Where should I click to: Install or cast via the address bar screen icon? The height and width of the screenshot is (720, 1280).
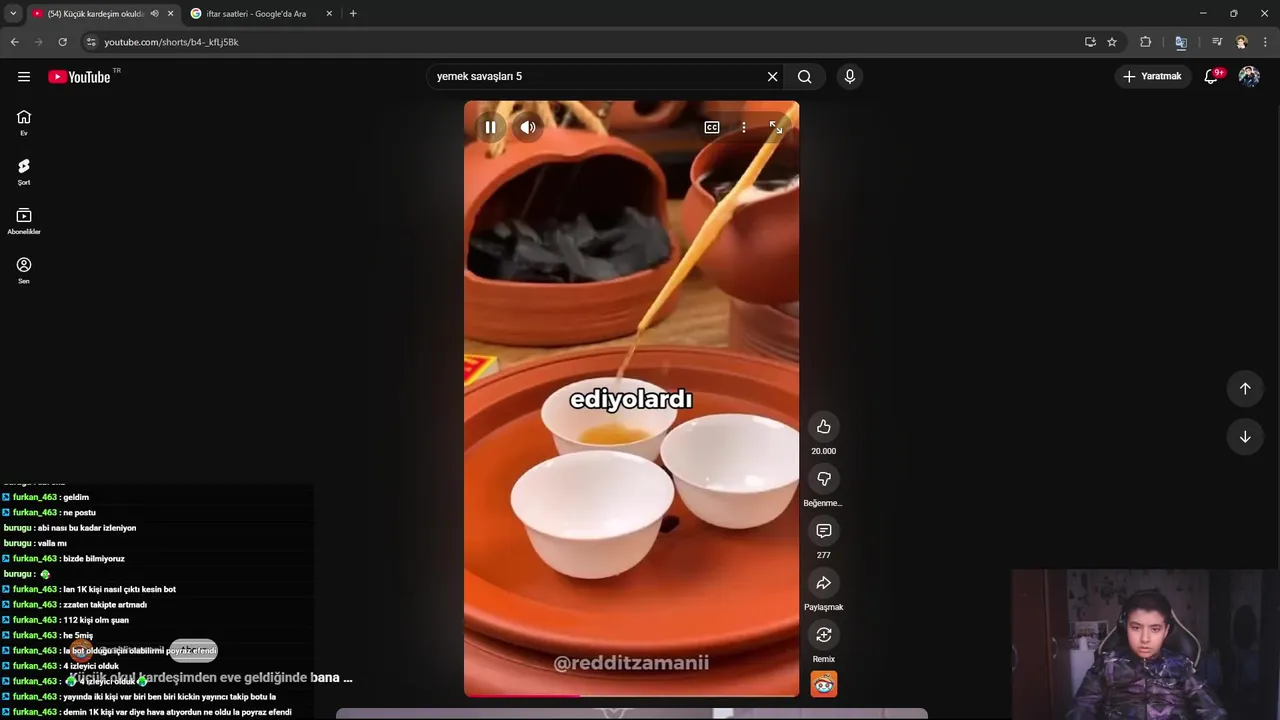(1090, 42)
